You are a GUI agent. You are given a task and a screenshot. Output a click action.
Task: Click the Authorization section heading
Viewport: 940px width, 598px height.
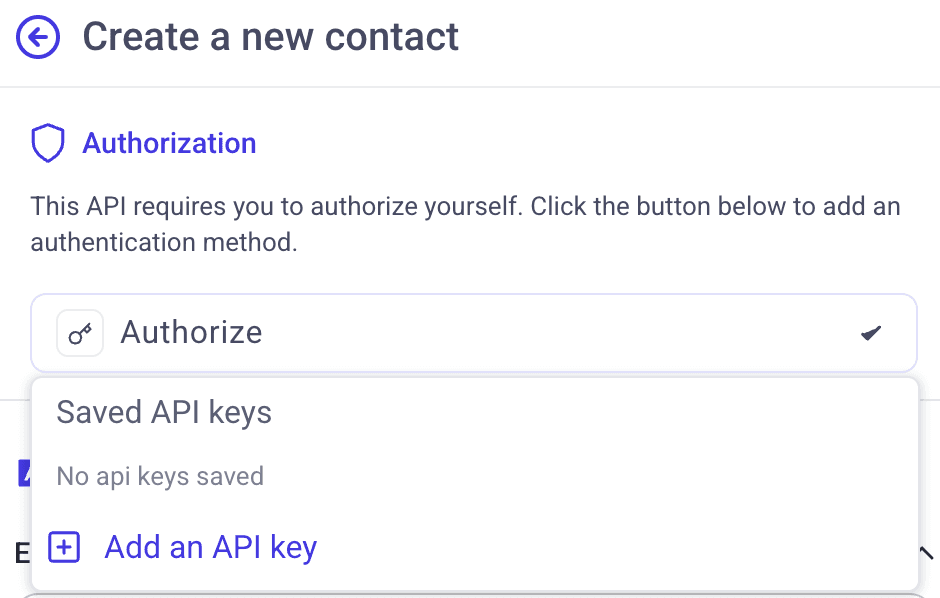pos(169,143)
